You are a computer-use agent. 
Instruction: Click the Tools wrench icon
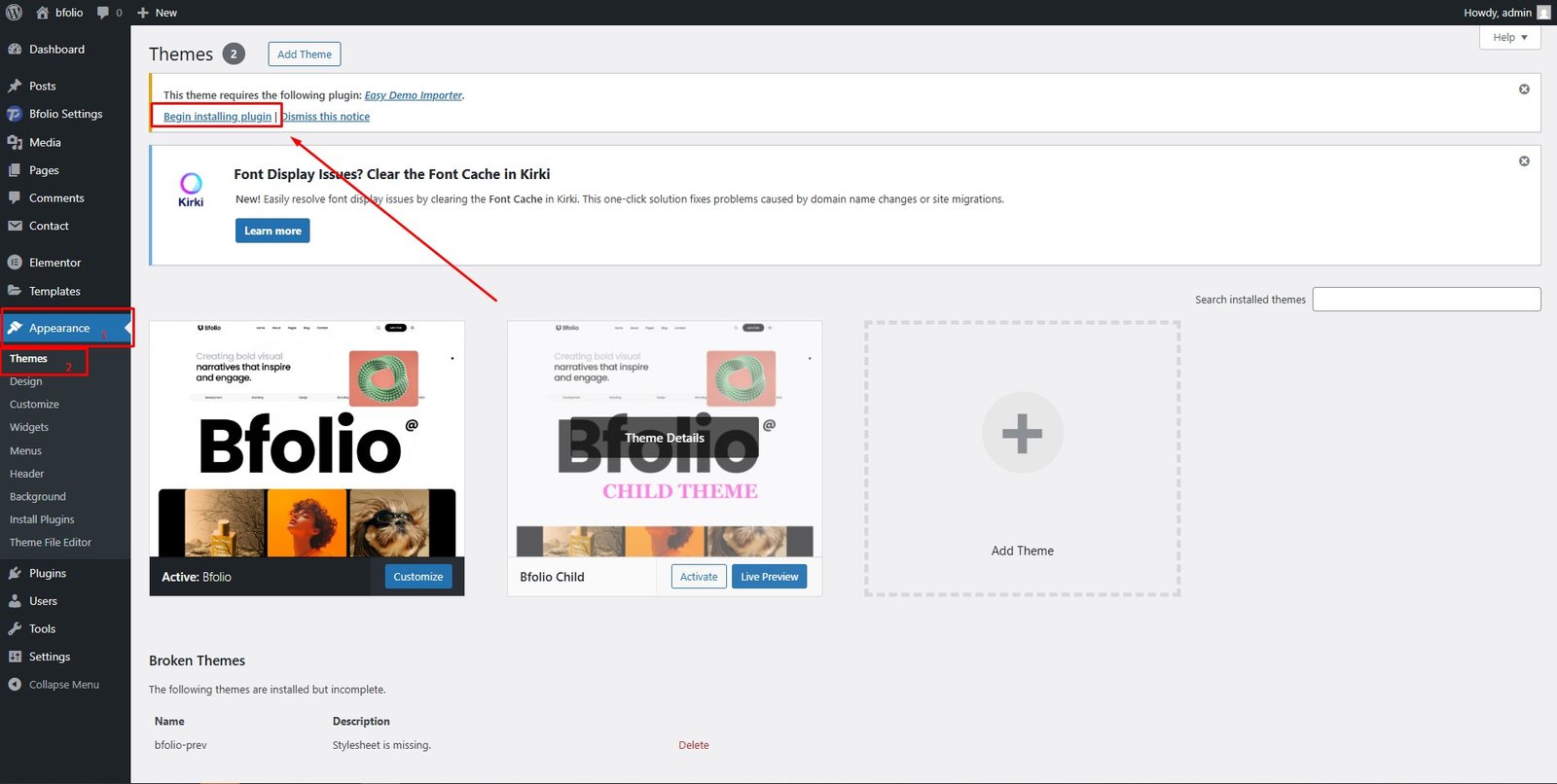point(15,628)
